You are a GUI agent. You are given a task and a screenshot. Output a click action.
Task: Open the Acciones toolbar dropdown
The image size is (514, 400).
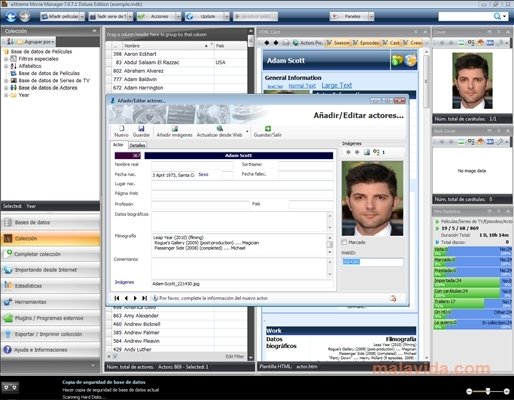click(178, 16)
